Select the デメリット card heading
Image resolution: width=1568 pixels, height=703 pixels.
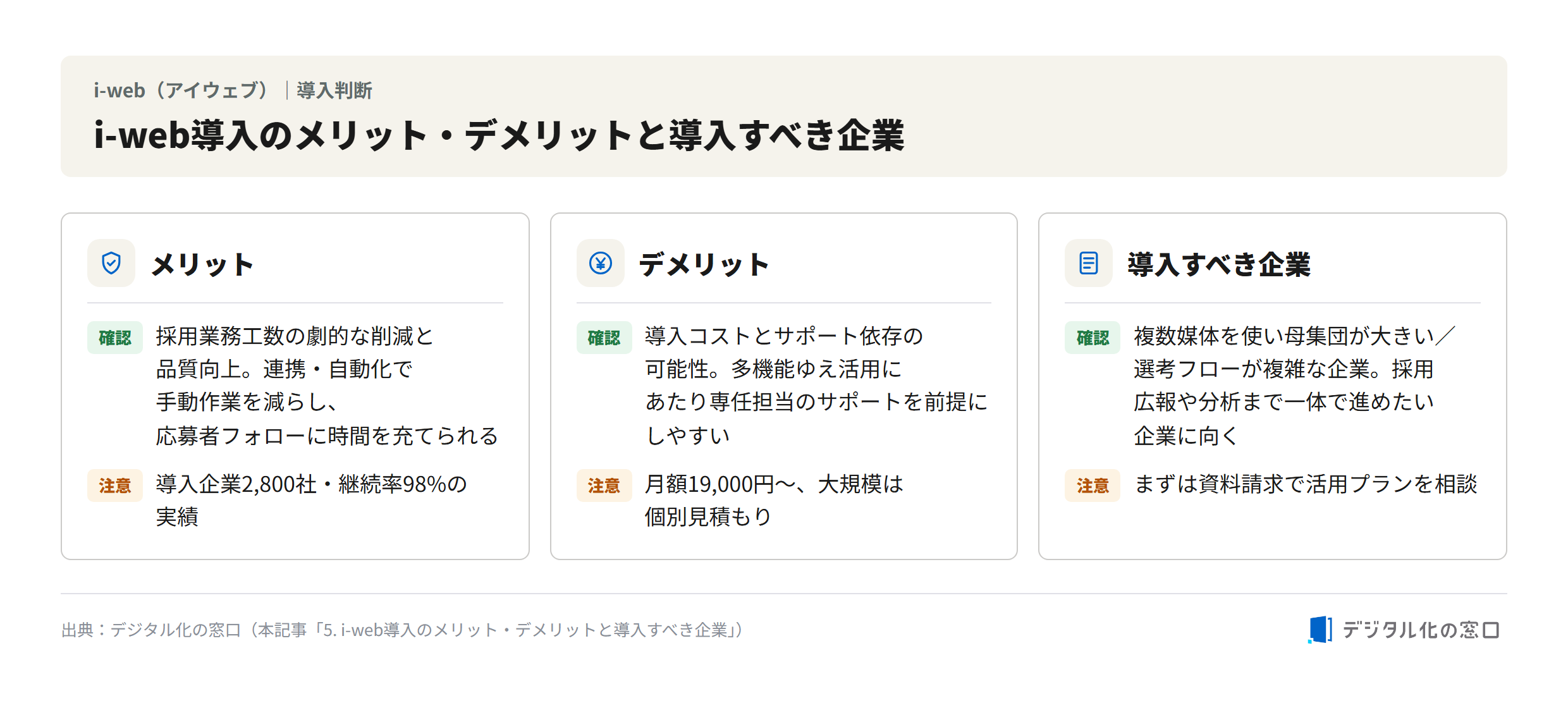pos(704,264)
